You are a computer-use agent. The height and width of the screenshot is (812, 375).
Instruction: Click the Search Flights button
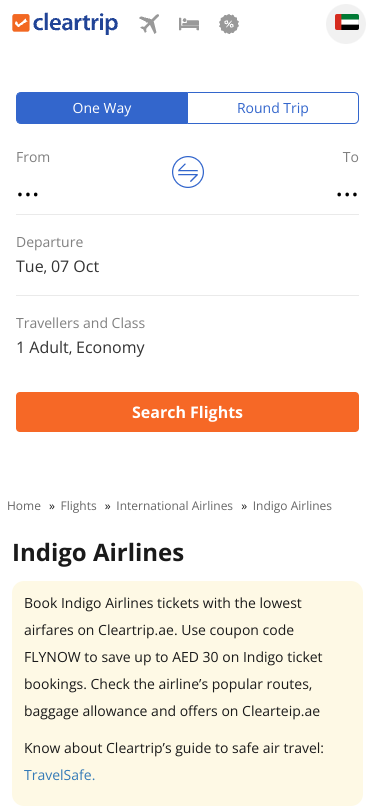[x=188, y=412]
